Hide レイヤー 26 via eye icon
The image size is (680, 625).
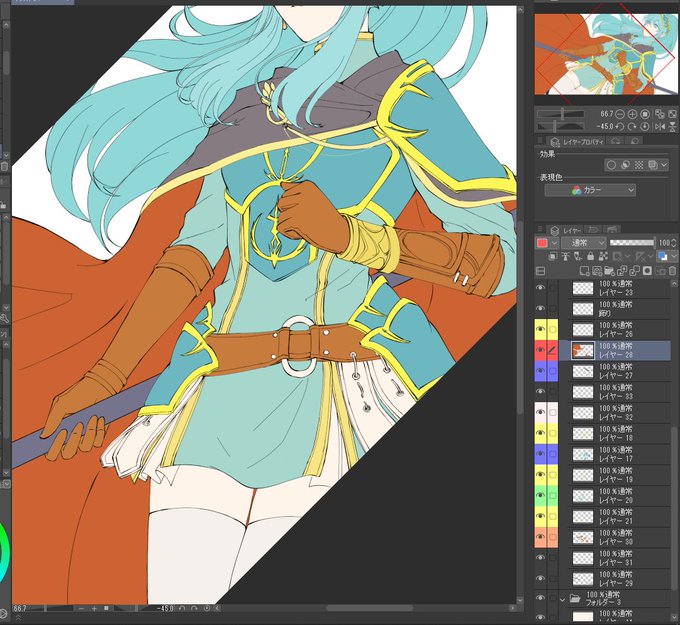(x=540, y=330)
